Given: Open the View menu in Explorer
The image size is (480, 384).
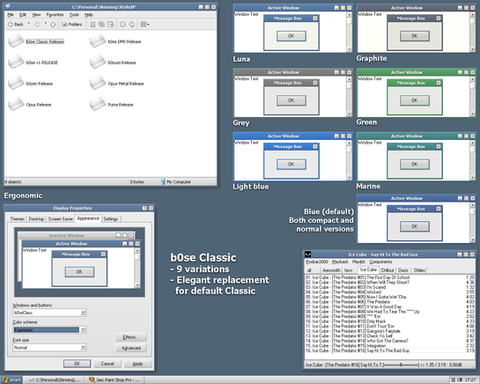Looking at the screenshot, I should click(x=36, y=15).
